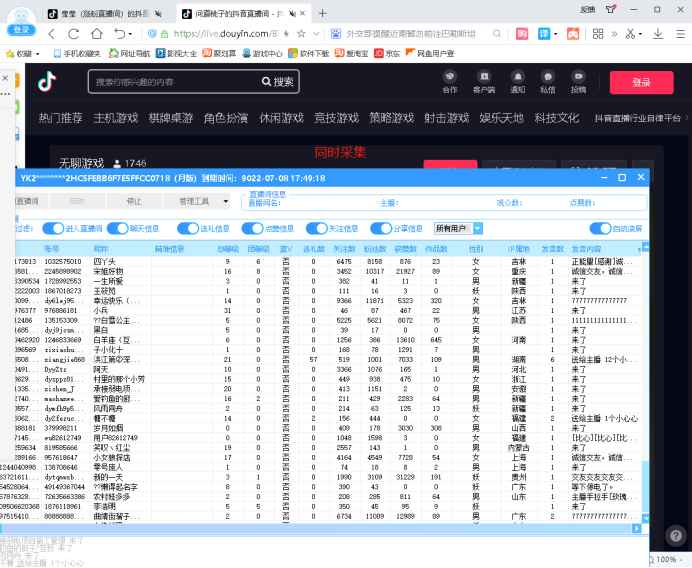Click the blue translate extension icon

click(544, 34)
